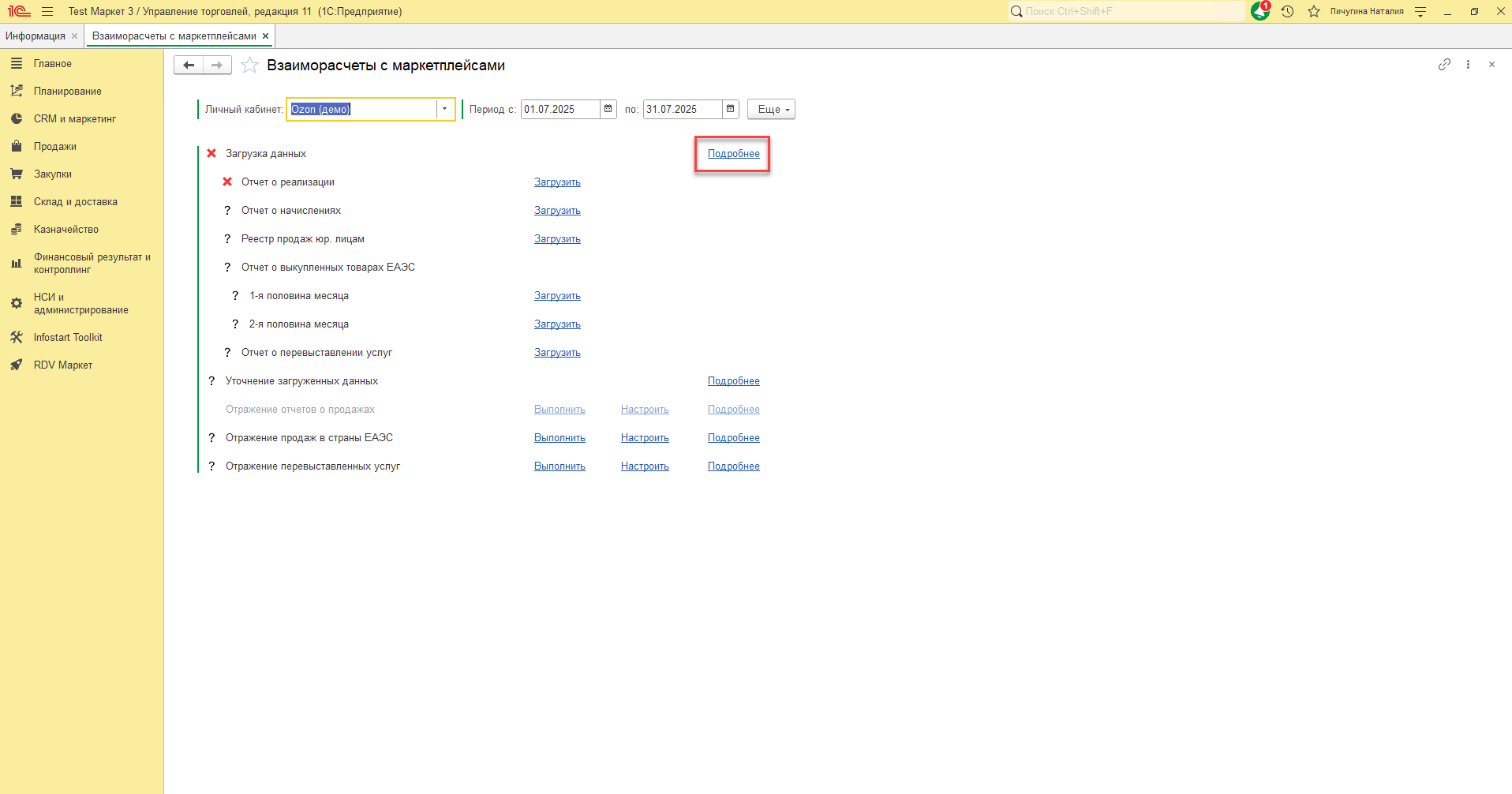This screenshot has height=794, width=1512.
Task: Click Выполнить for Отражение перевыставленных услуг
Action: pyautogui.click(x=560, y=466)
